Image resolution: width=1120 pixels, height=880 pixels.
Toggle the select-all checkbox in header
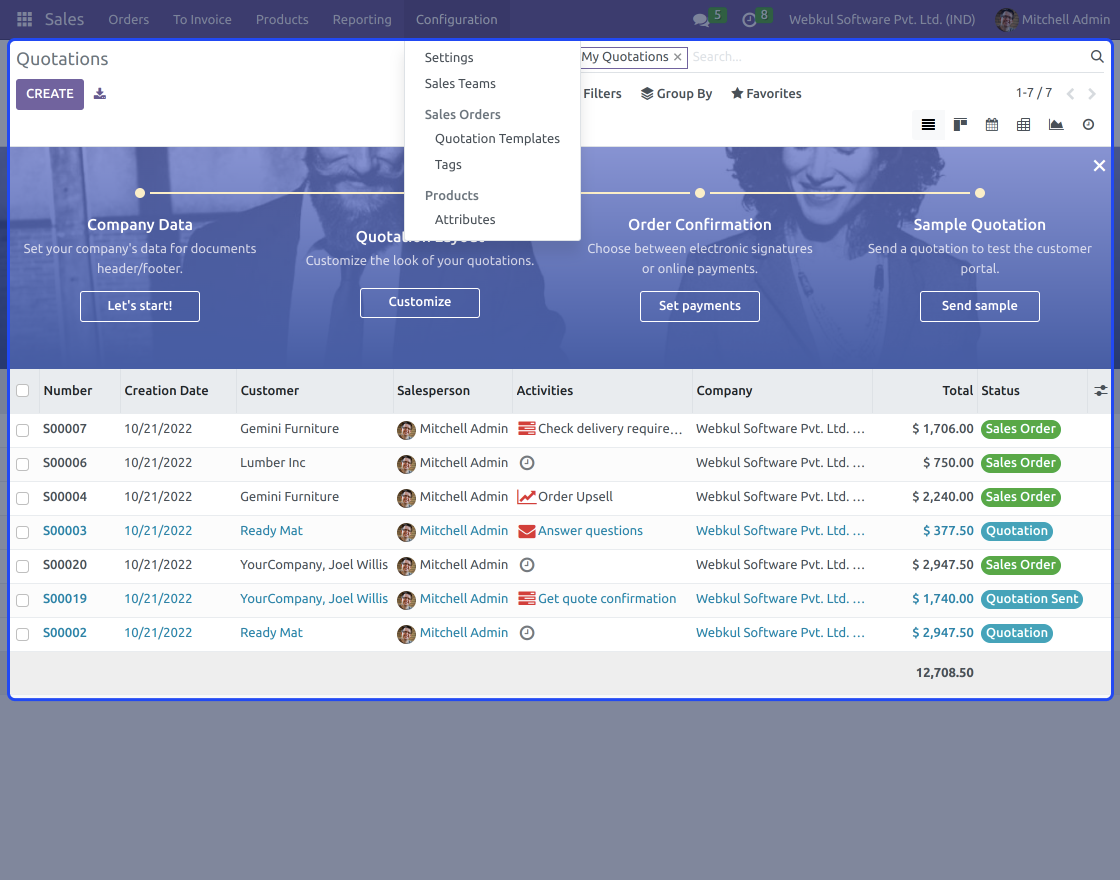(x=23, y=391)
